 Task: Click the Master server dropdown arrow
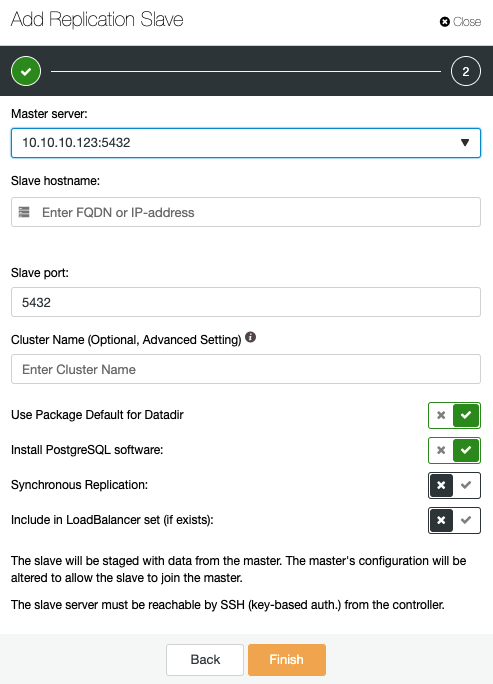click(465, 143)
